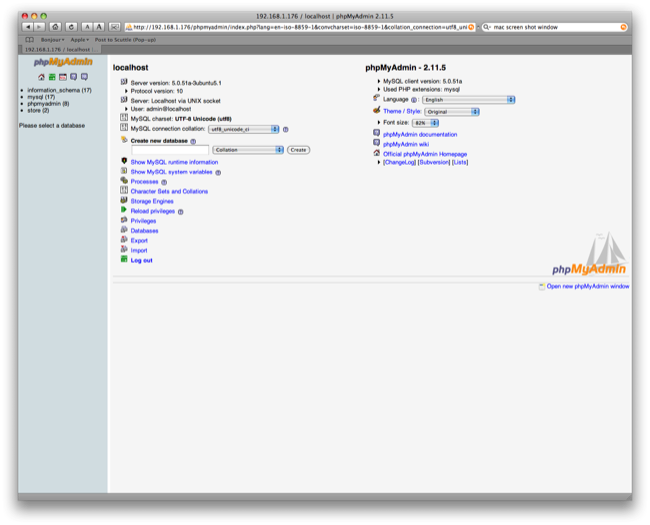
Task: Click the help icon next to Create new database
Action: point(193,141)
